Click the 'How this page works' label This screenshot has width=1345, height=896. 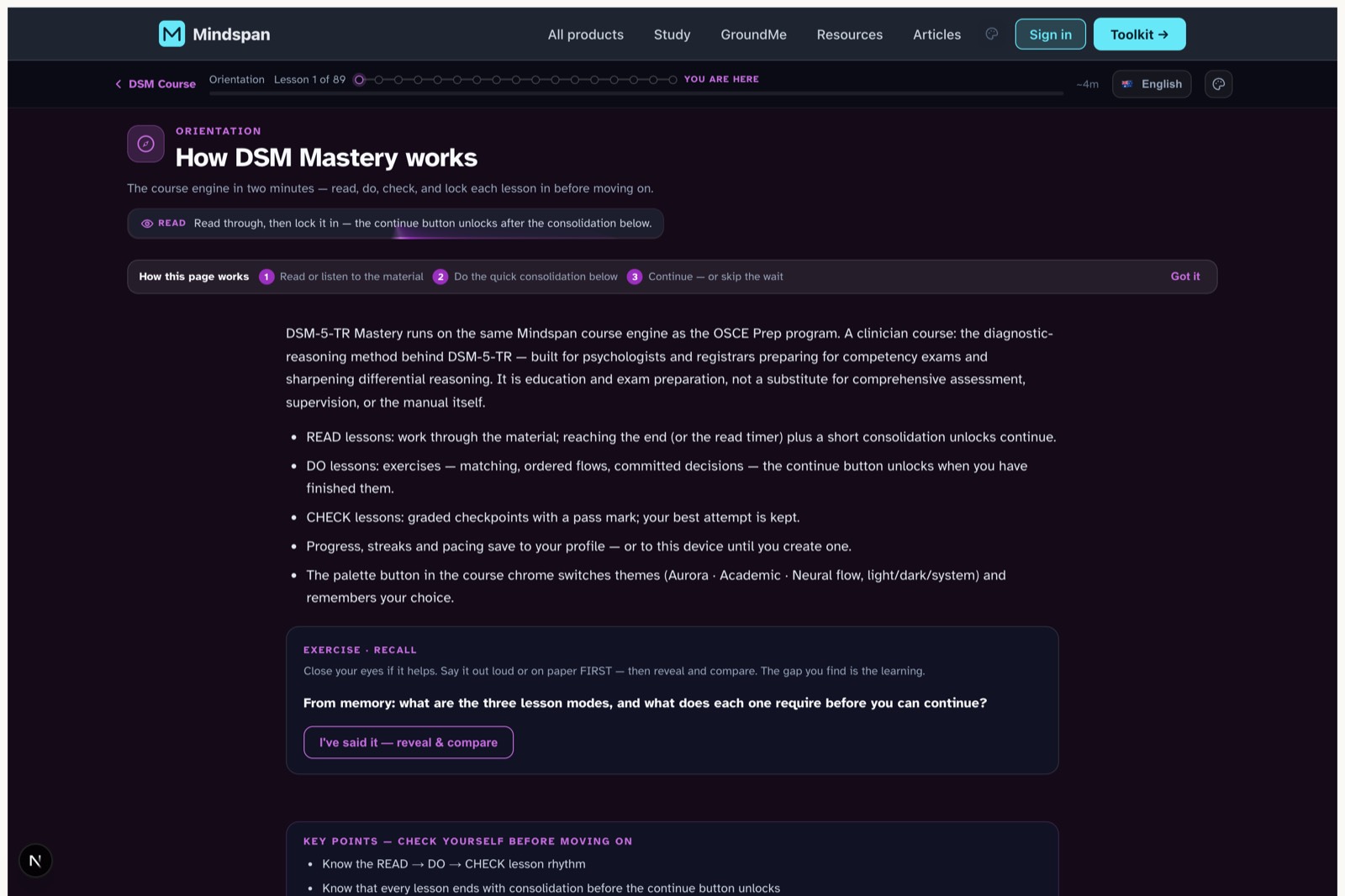[x=194, y=277]
